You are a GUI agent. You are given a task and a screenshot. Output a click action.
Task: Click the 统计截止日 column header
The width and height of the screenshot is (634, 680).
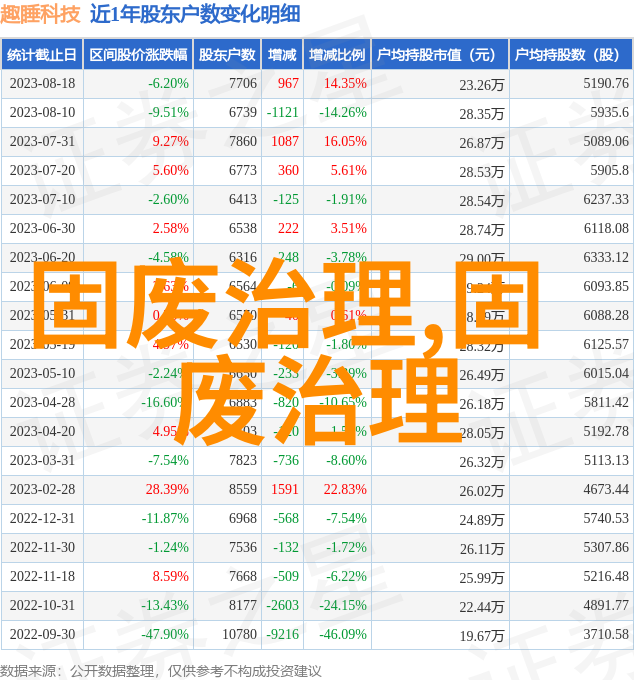[x=42, y=55]
